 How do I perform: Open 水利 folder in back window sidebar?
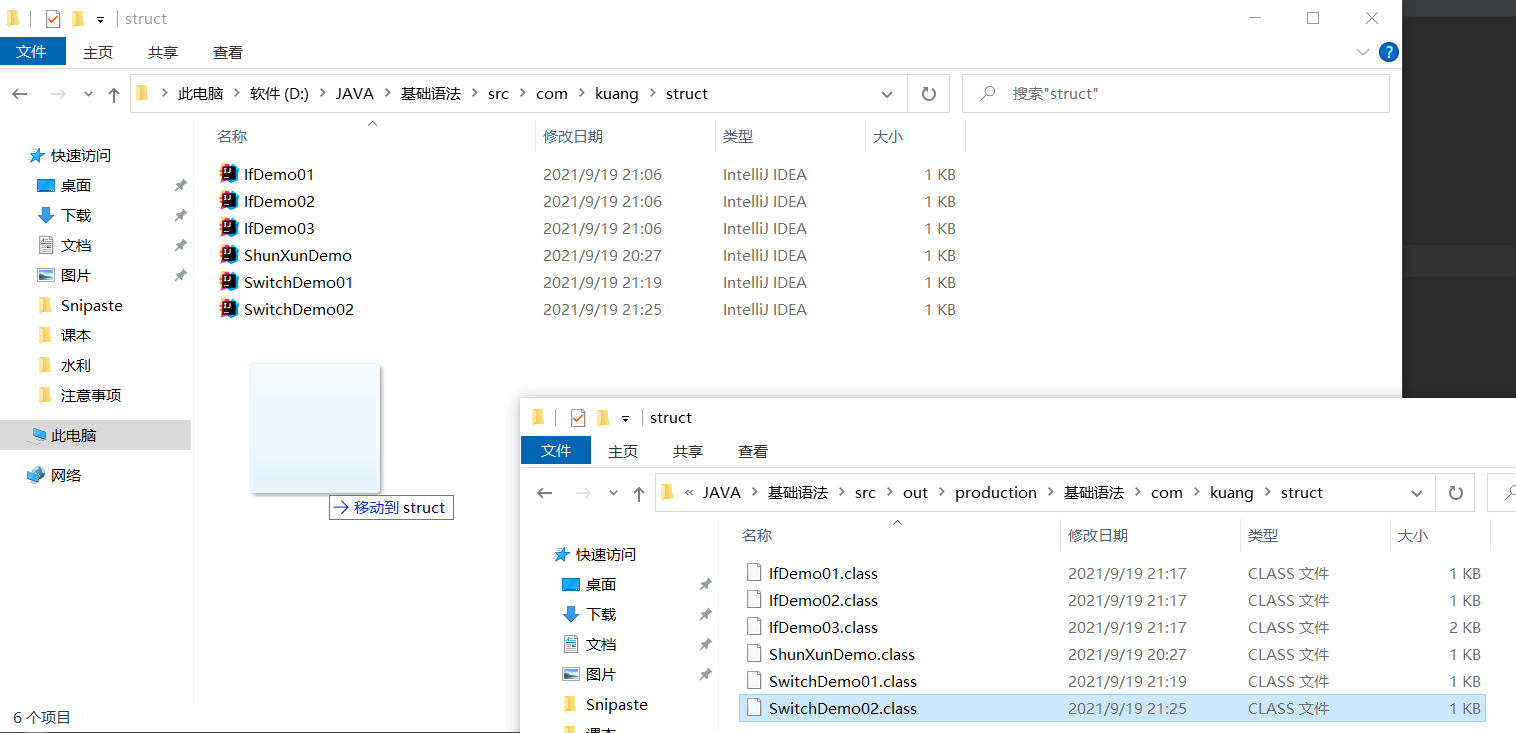65,366
